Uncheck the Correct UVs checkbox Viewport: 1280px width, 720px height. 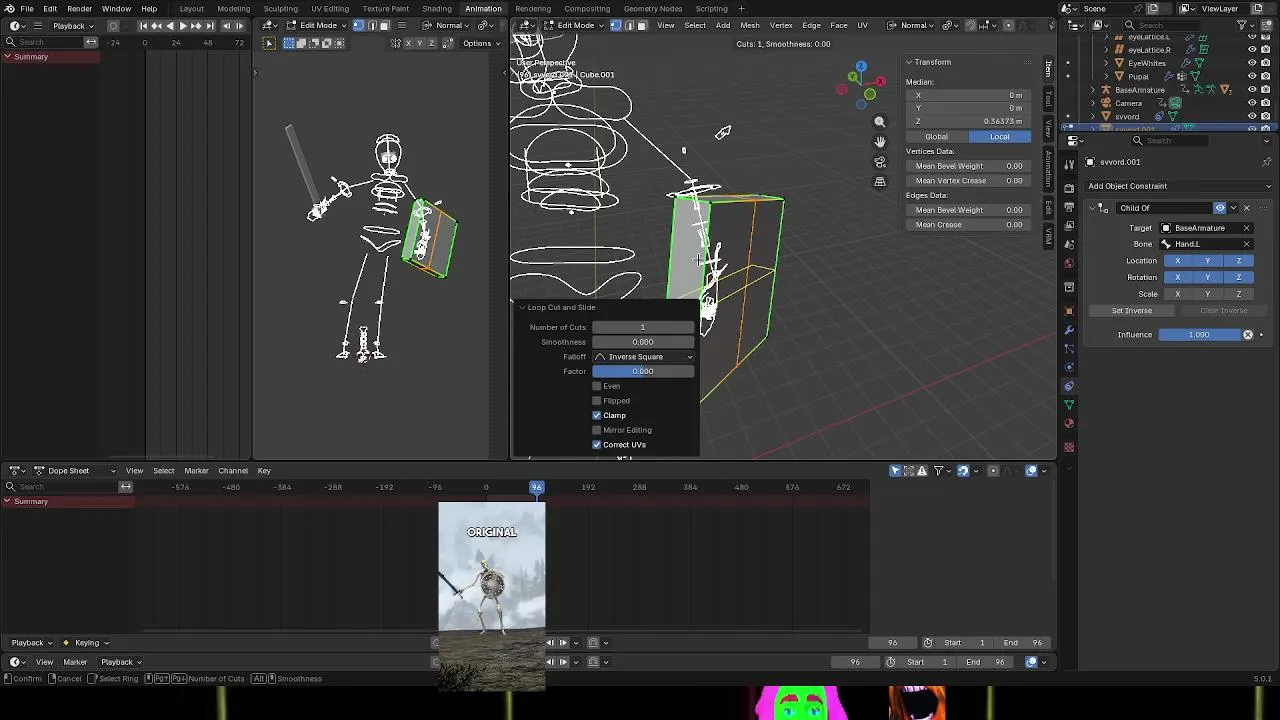coord(597,445)
